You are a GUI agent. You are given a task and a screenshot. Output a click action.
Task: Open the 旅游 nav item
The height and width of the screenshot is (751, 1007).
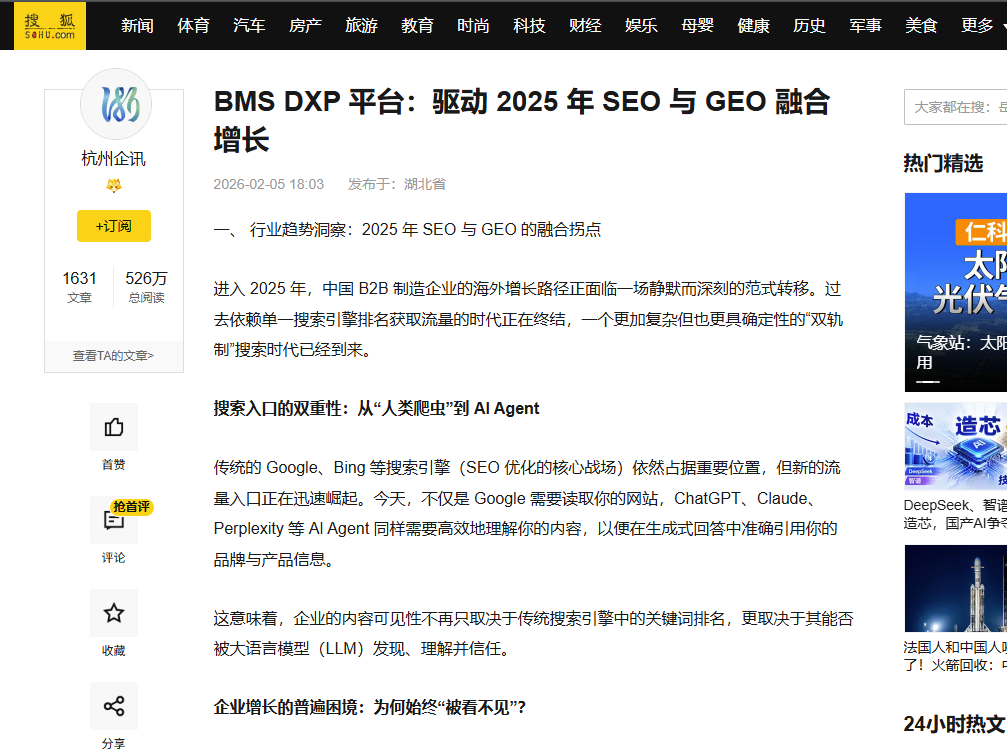tap(361, 26)
